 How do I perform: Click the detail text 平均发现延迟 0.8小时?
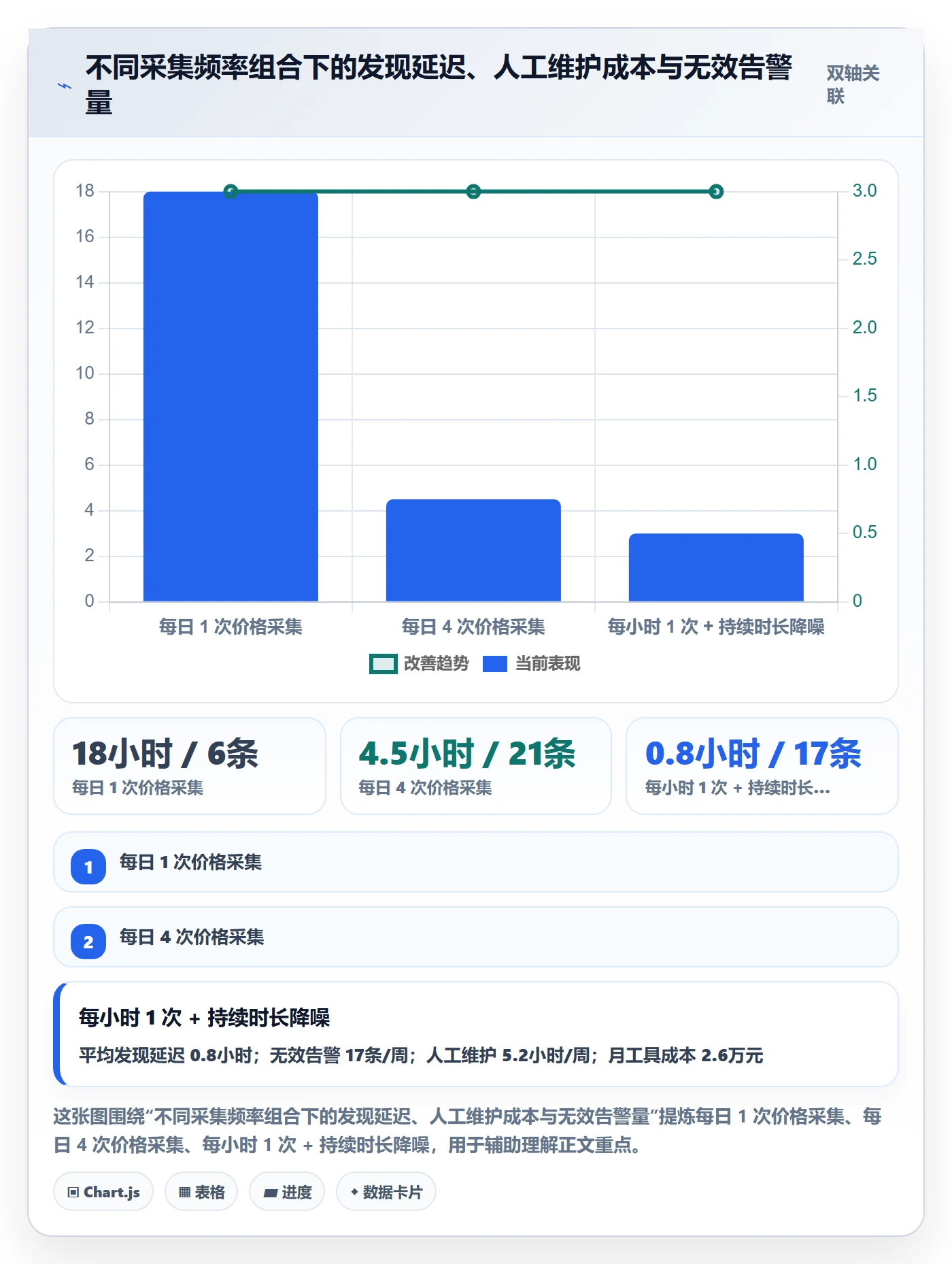165,1055
